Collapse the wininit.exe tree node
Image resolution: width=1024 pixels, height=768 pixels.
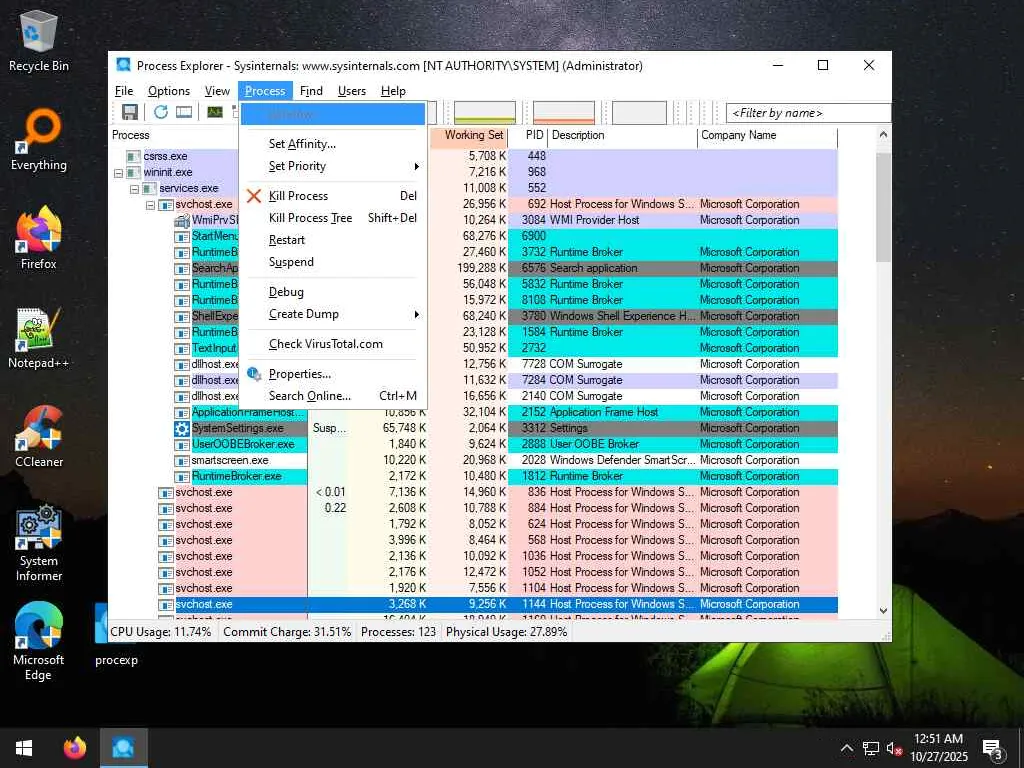118,173
